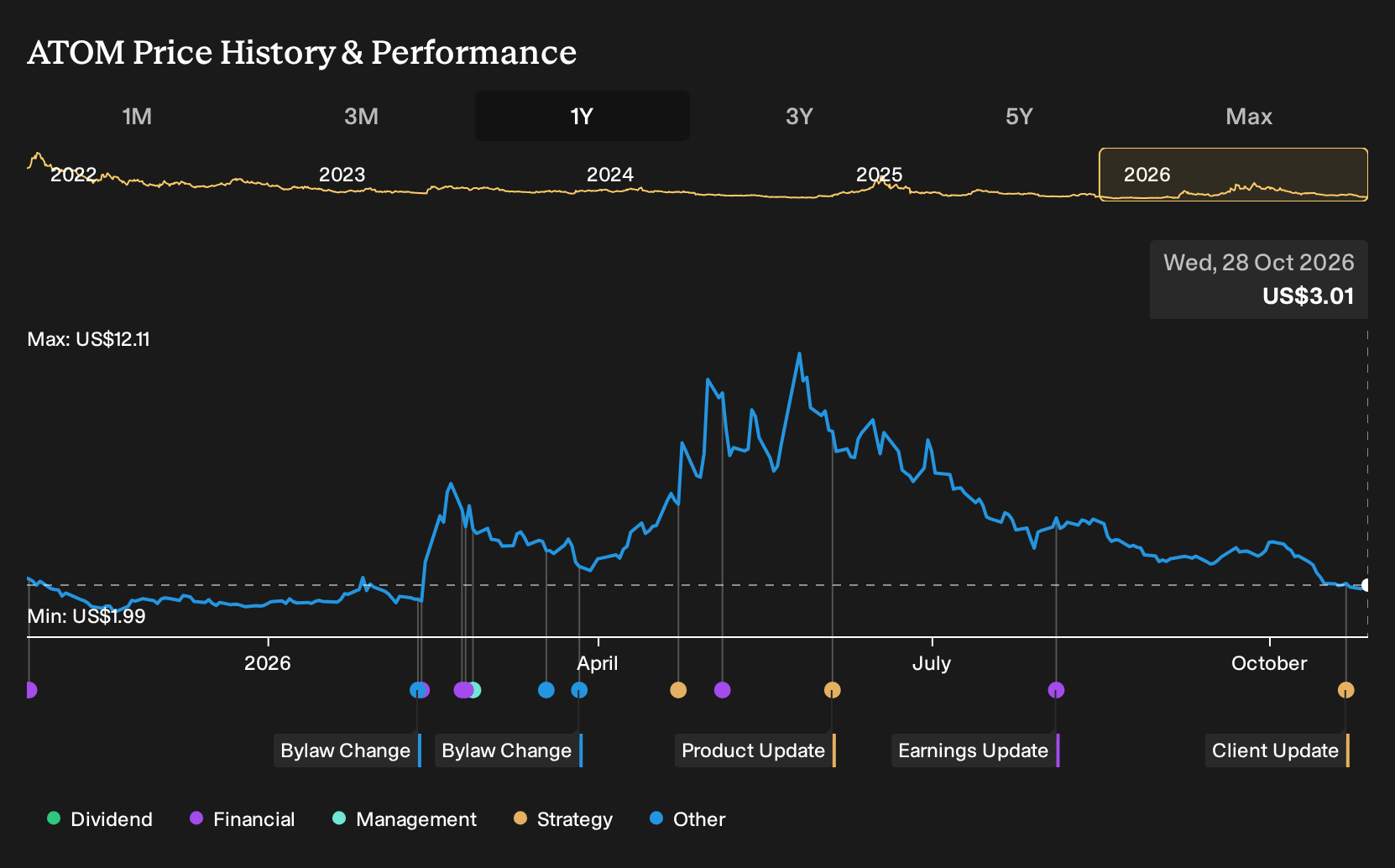Toggle the Dividend legend filter

100,819
